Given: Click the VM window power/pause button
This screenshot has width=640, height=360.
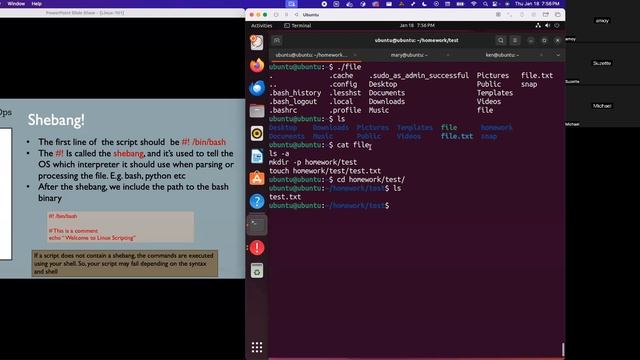Looking at the screenshot, I should point(276,15).
